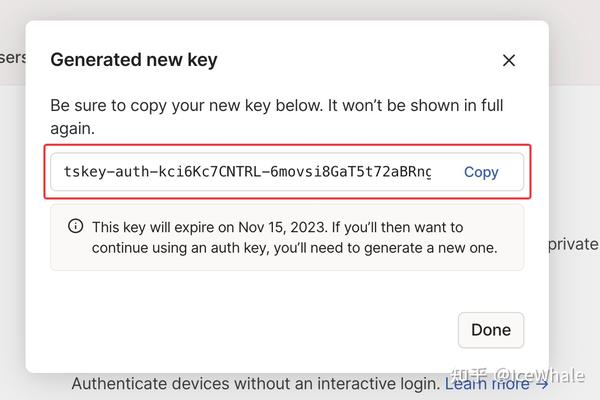Select the tskey-auth key text field
The image size is (600, 400).
pos(247,172)
